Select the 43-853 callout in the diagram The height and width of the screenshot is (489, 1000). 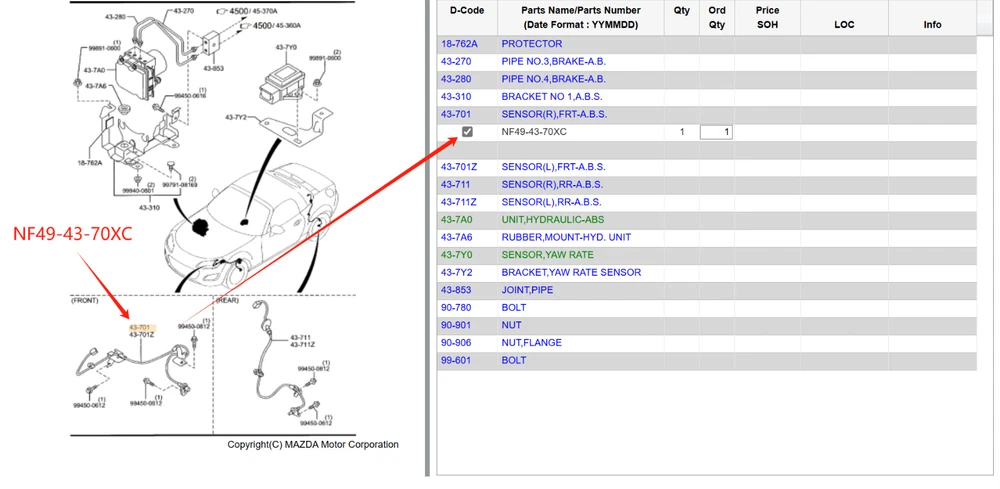coord(216,68)
